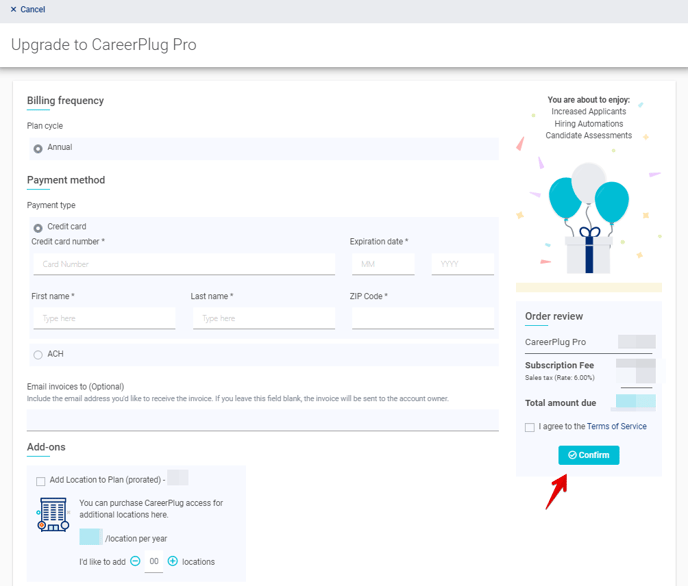The height and width of the screenshot is (586, 688).
Task: Click the locations quantity field showing 00
Action: coord(154,561)
